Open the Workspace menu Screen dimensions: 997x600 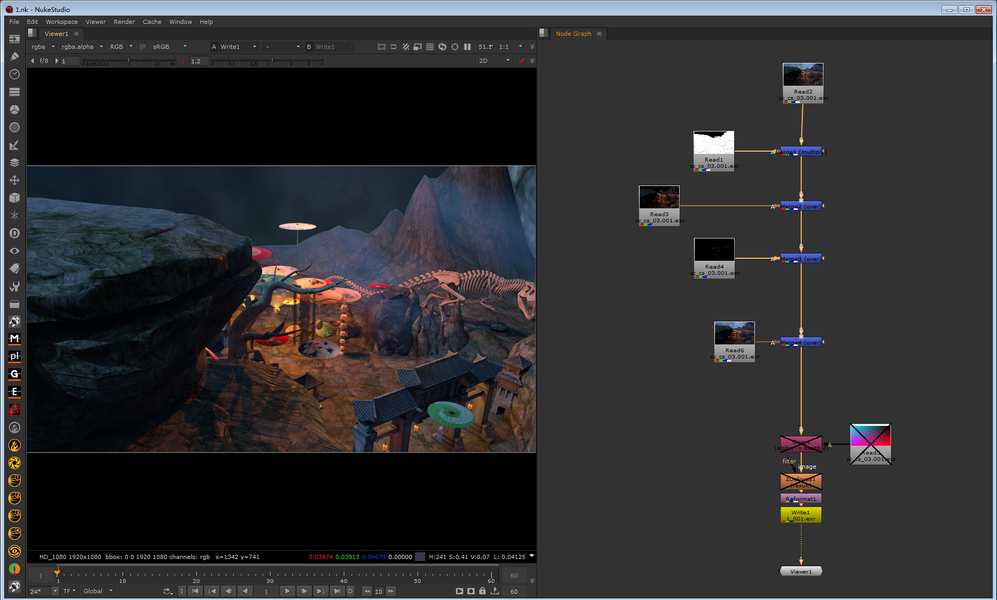tap(61, 22)
